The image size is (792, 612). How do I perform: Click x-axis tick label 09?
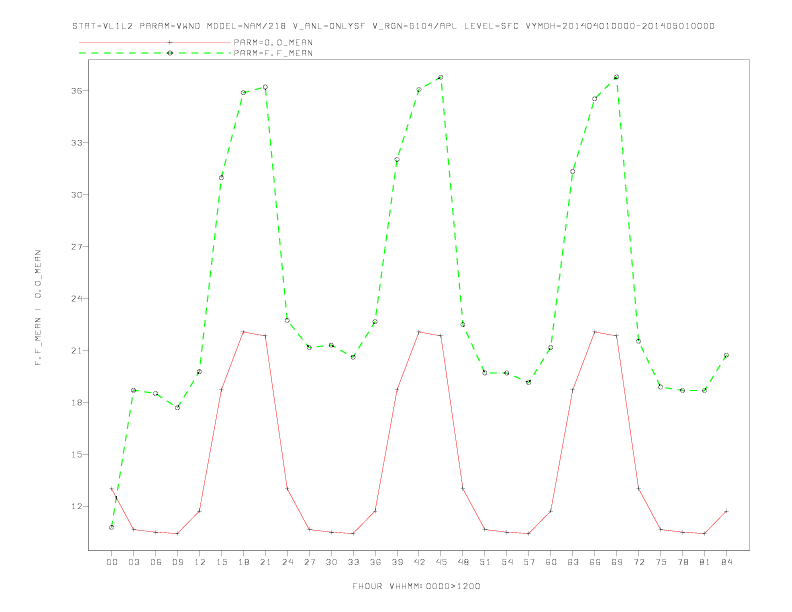click(177, 562)
